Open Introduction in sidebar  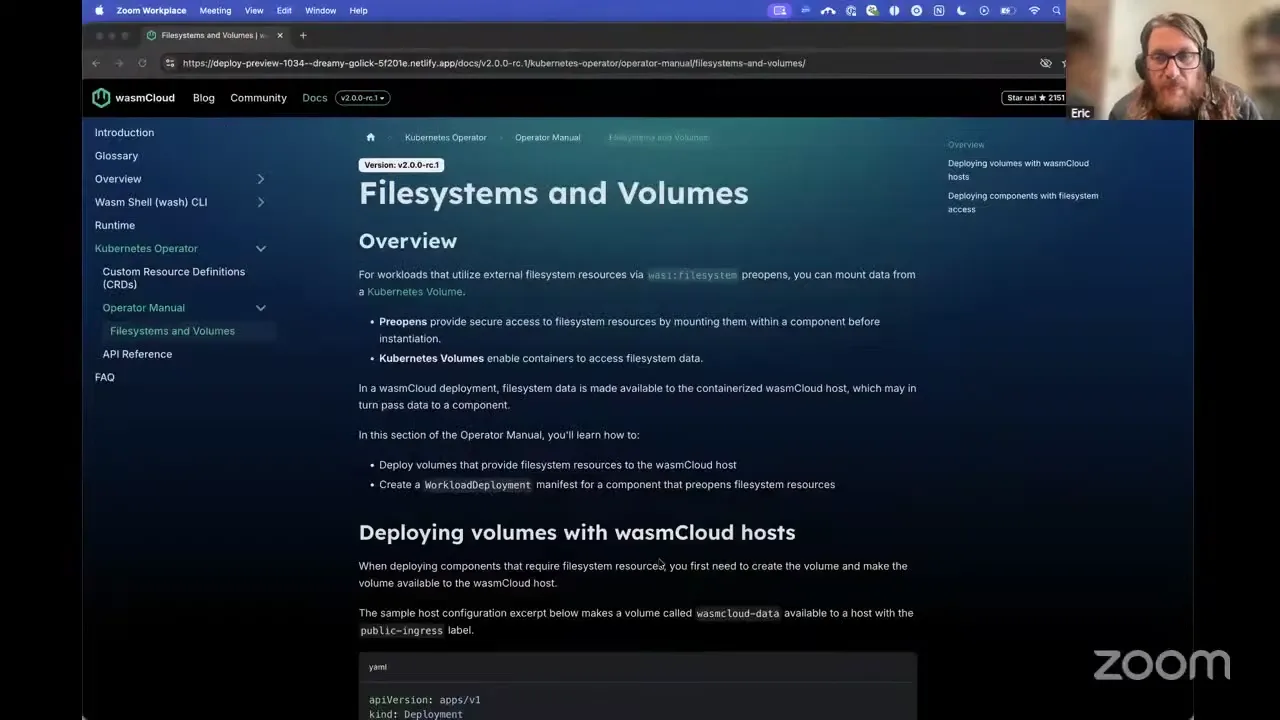click(x=124, y=132)
